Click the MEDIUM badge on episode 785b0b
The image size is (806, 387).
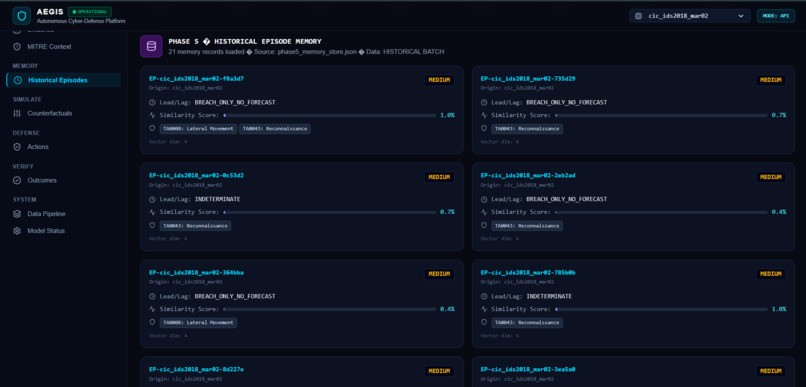[x=771, y=274]
